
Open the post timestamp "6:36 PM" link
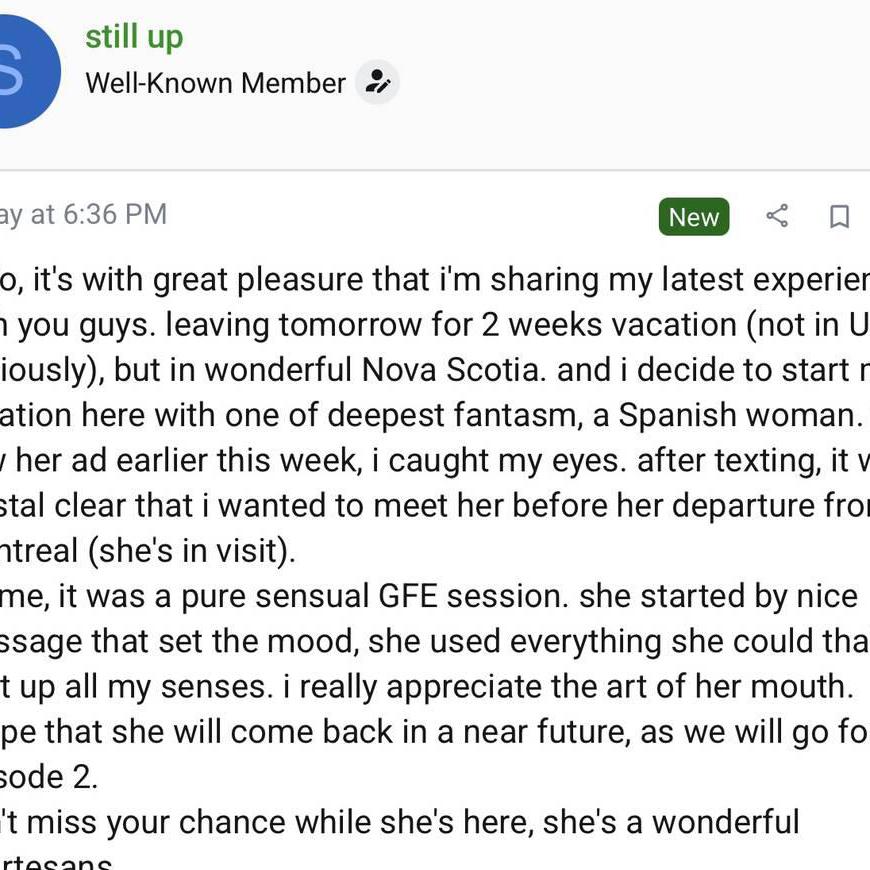tap(114, 214)
